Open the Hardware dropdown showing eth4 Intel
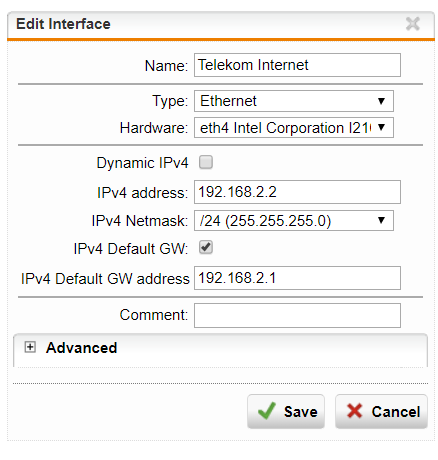The width and height of the screenshot is (438, 460). coord(294,127)
